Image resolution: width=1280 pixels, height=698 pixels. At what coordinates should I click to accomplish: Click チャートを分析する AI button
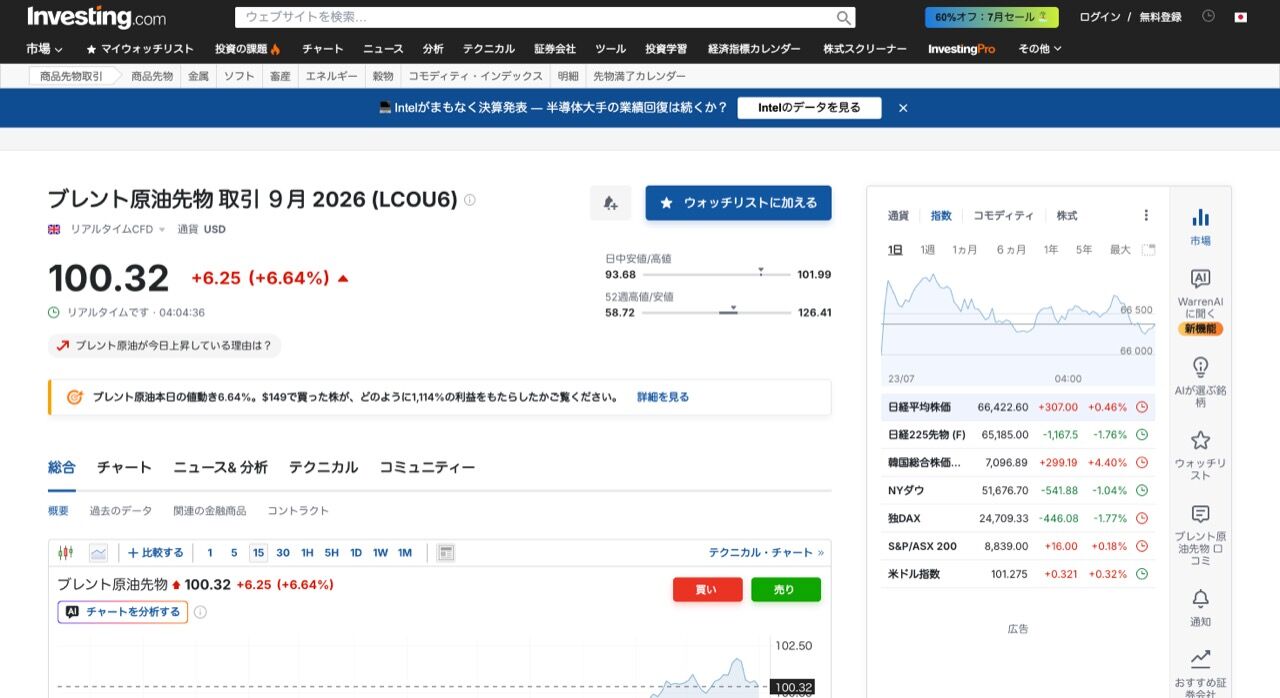[x=123, y=612]
